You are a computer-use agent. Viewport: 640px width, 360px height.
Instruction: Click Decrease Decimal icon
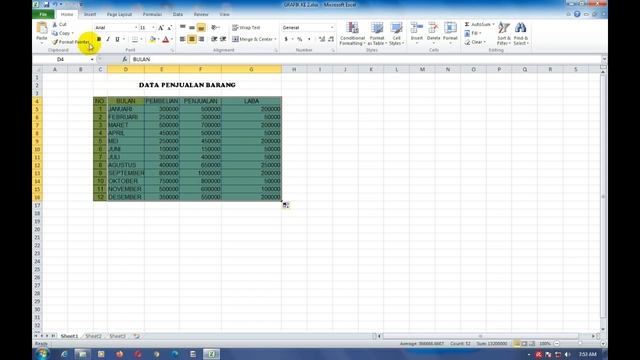click(331, 39)
